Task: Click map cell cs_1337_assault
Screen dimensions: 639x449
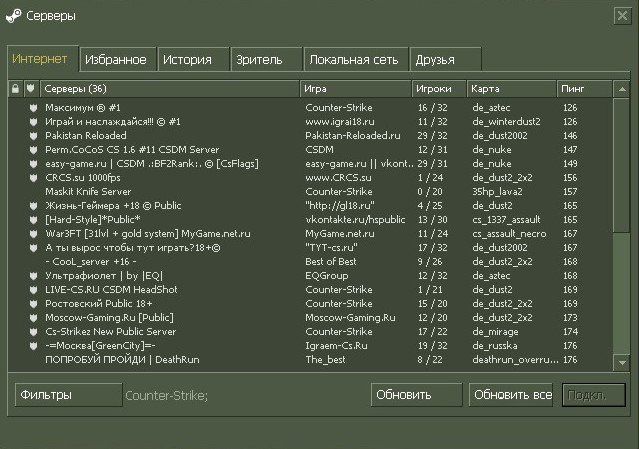Action: click(x=506, y=220)
